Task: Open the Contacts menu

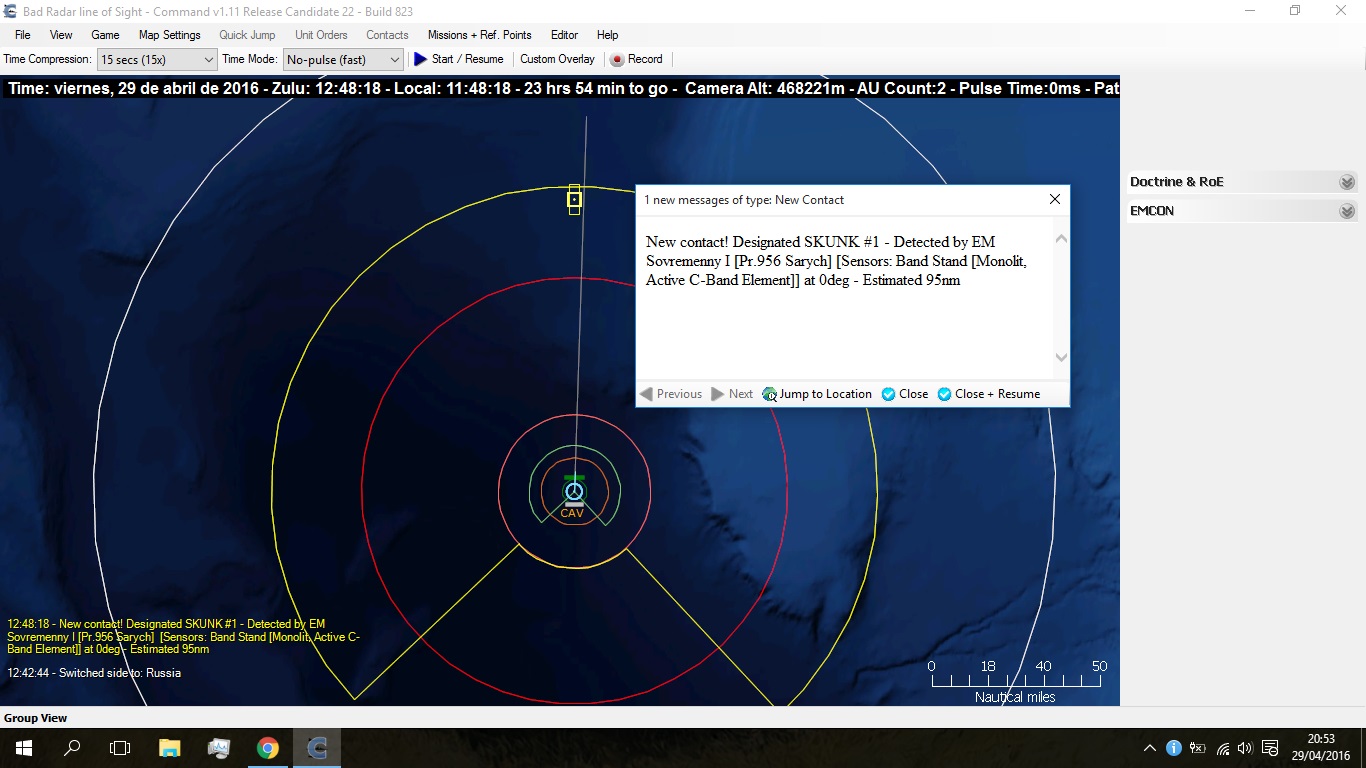Action: tap(387, 35)
